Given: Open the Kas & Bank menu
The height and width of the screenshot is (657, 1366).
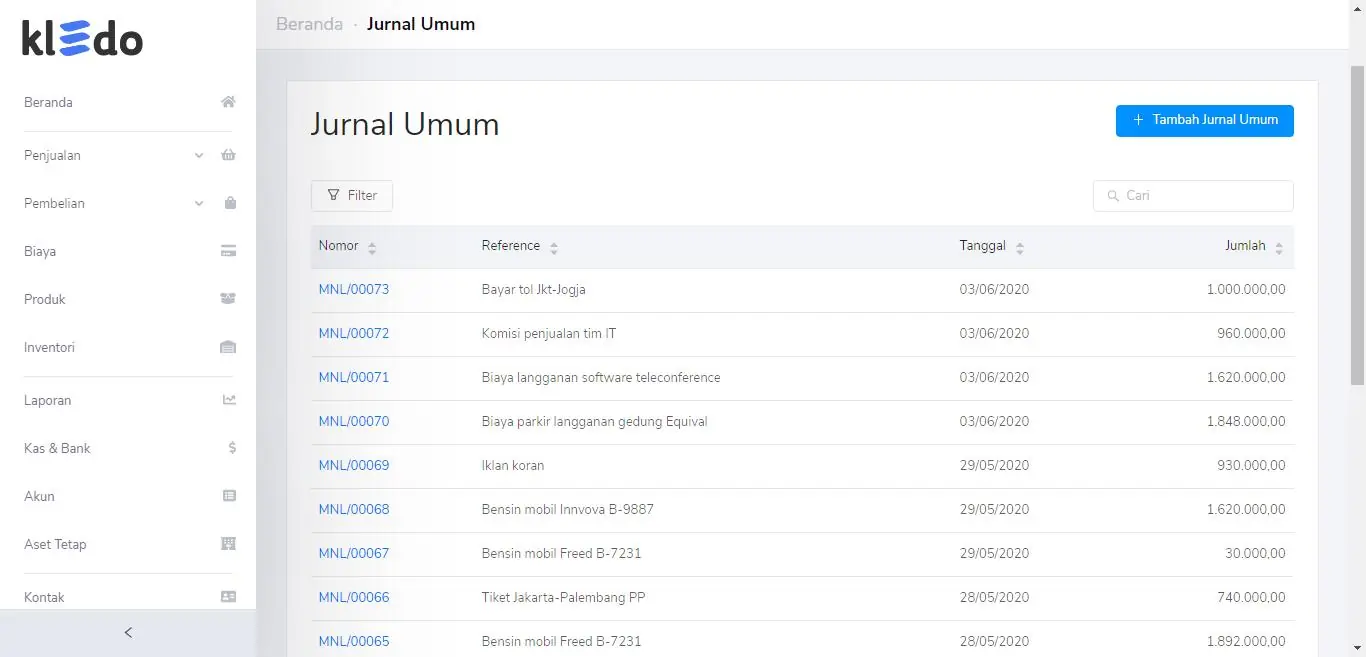Looking at the screenshot, I should coord(57,448).
